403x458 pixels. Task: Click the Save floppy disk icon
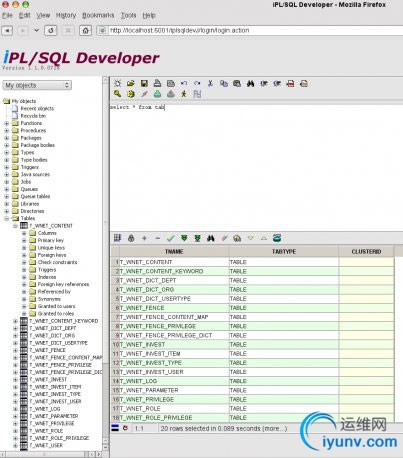pyautogui.click(x=144, y=83)
